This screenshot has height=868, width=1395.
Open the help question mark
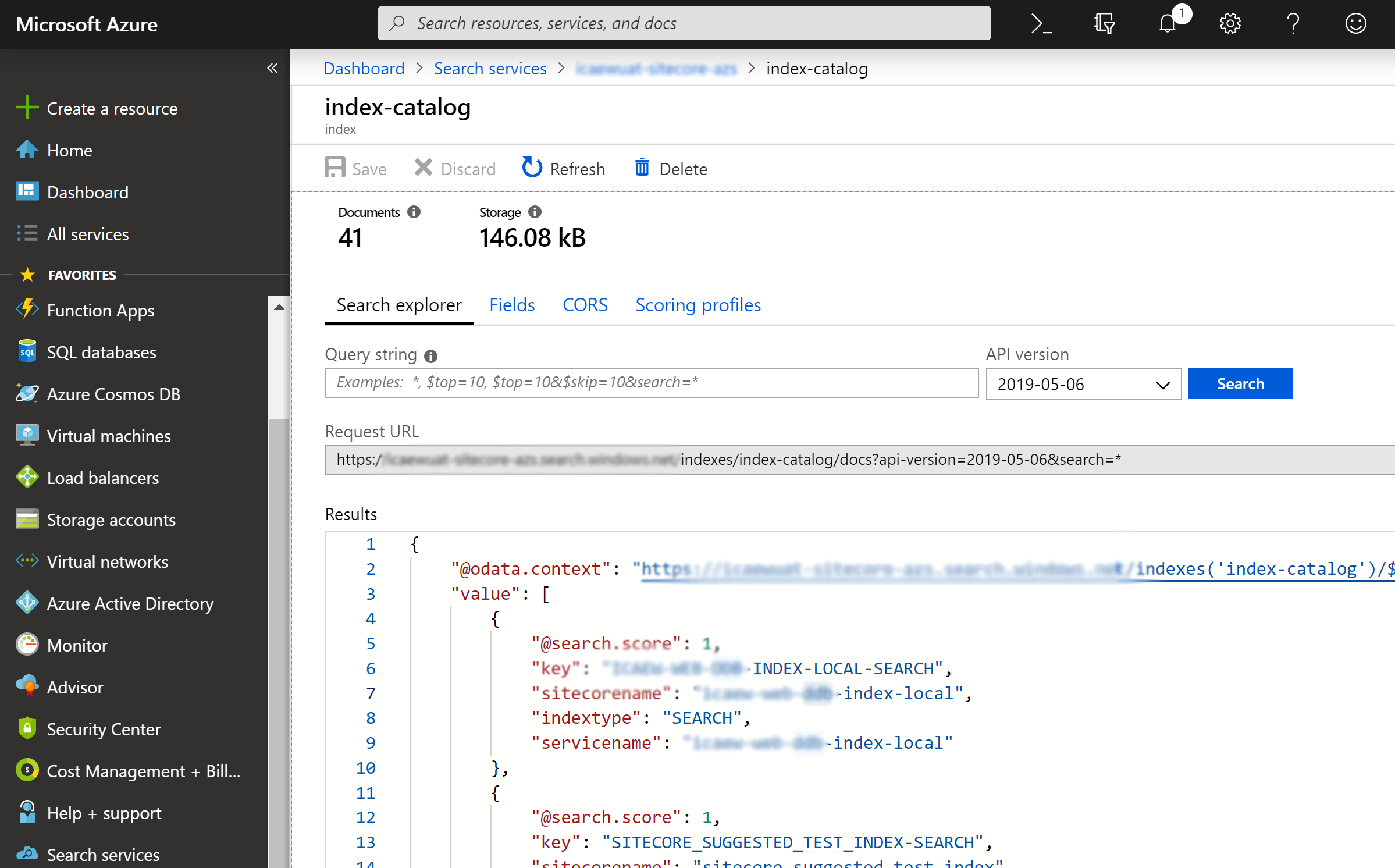(x=1293, y=24)
